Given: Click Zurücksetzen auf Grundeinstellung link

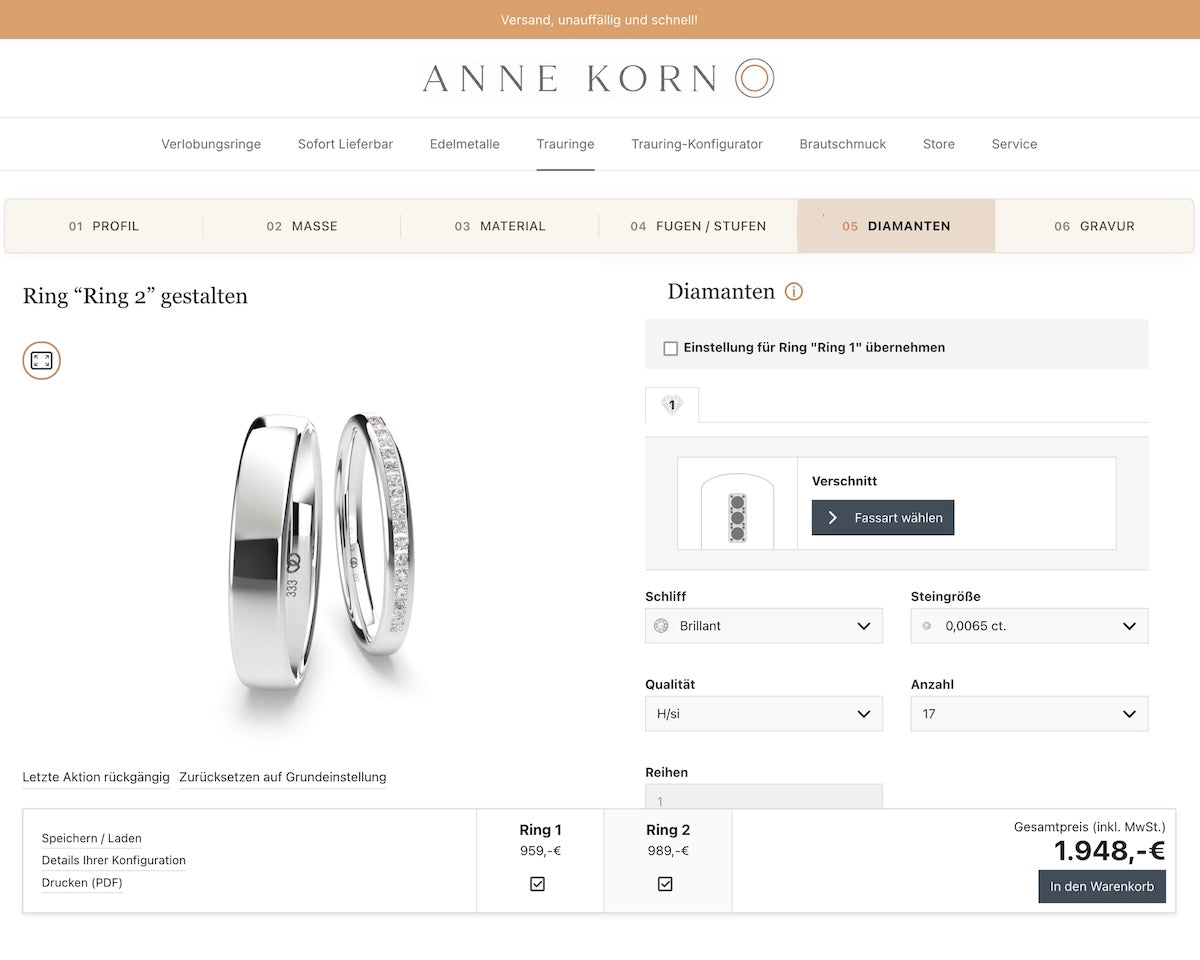Looking at the screenshot, I should [x=283, y=777].
